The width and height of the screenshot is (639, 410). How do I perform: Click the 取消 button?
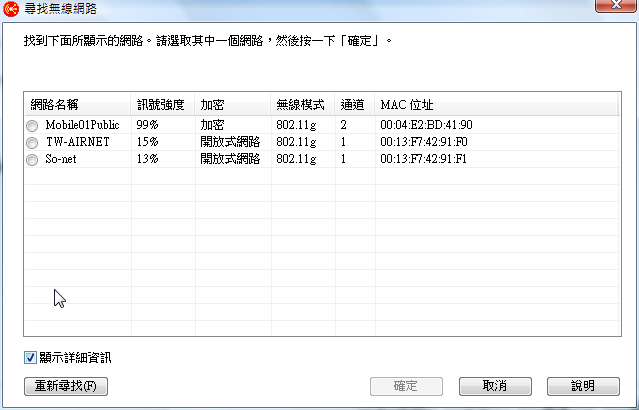(495, 386)
